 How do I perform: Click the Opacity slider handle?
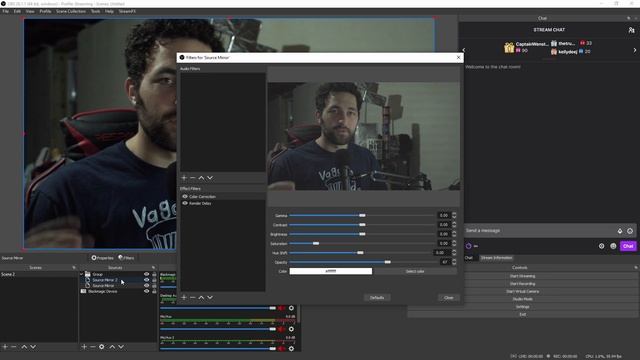387,262
